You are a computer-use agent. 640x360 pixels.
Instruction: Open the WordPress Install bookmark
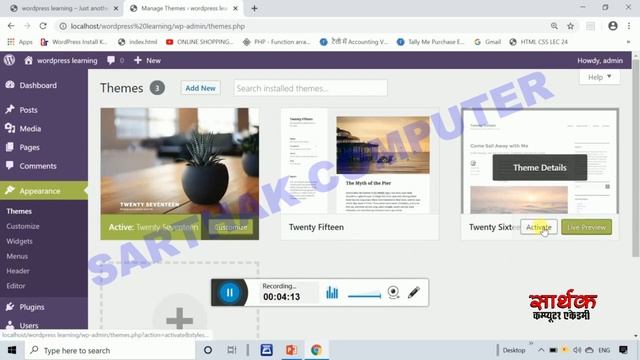[74, 42]
